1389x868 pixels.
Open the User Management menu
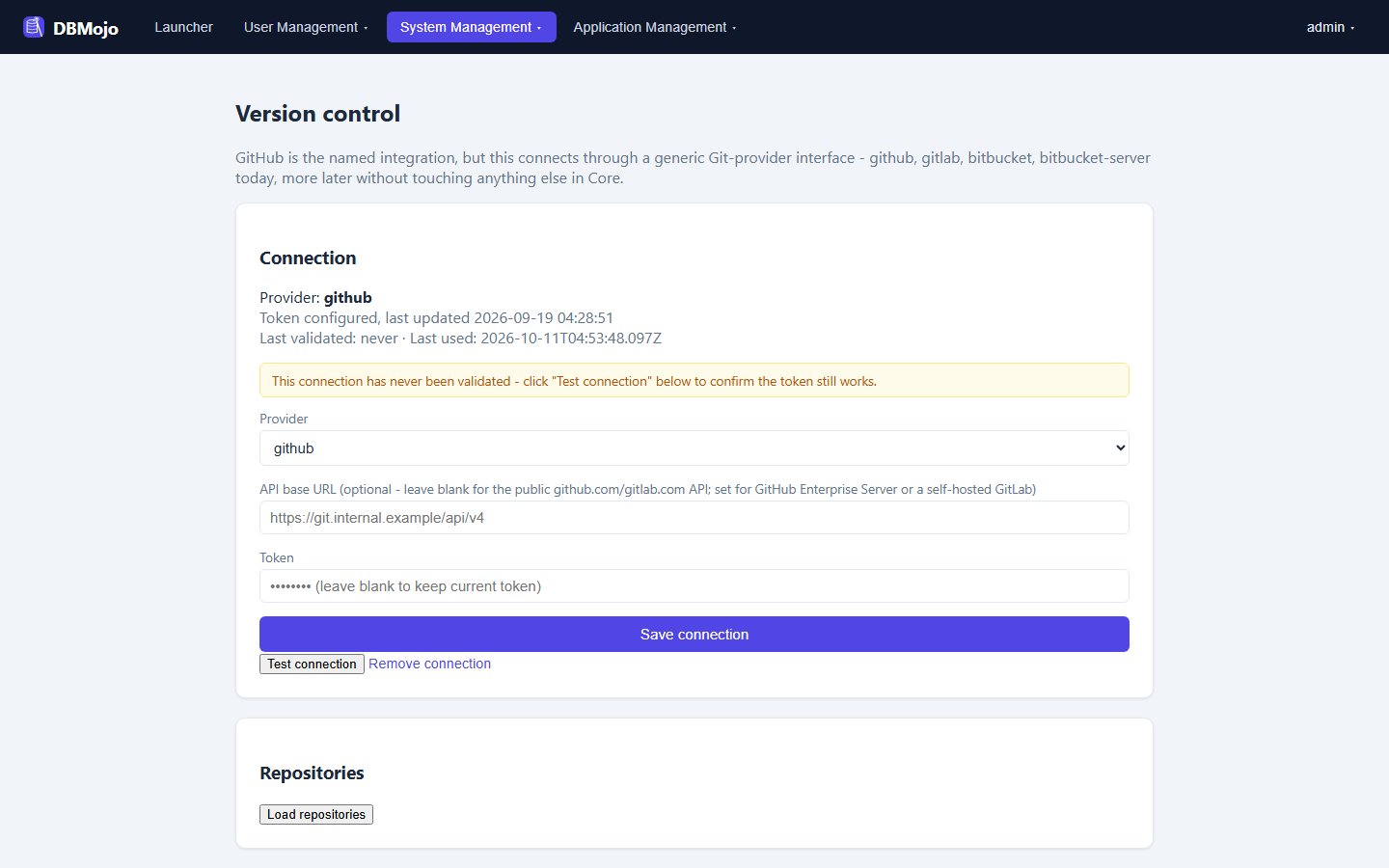pyautogui.click(x=306, y=27)
